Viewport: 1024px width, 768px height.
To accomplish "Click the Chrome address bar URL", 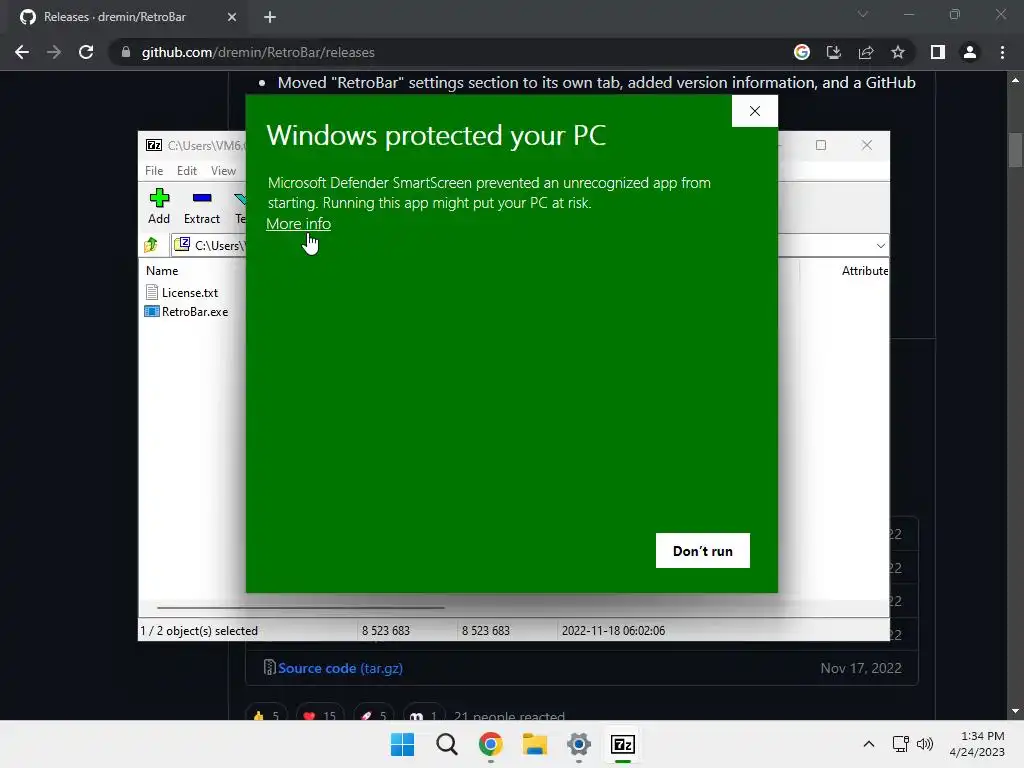I will click(x=258, y=52).
